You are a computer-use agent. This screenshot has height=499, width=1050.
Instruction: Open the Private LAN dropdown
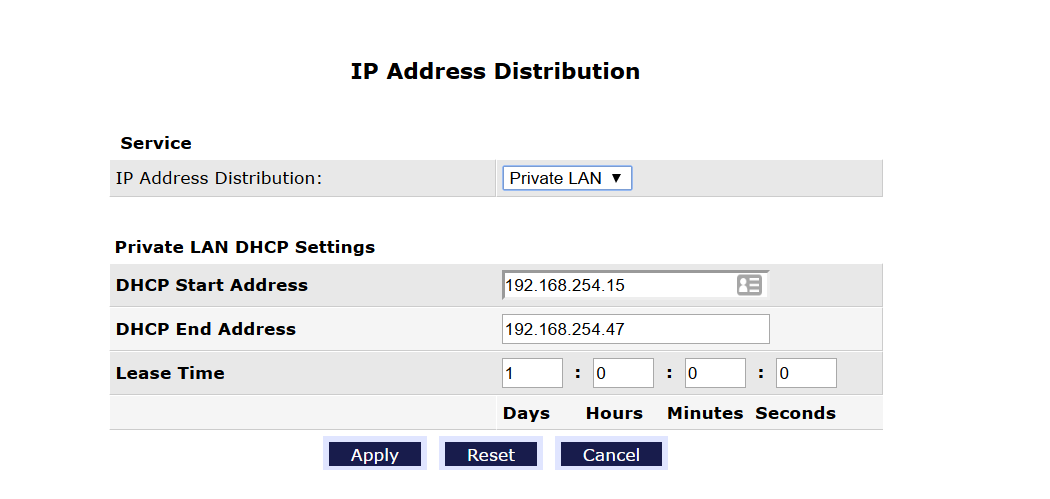[x=567, y=178]
